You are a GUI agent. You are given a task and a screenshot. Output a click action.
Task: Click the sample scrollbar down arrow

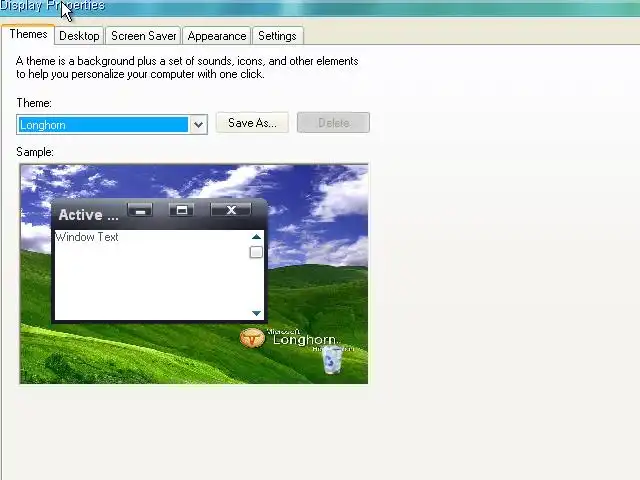[x=256, y=313]
